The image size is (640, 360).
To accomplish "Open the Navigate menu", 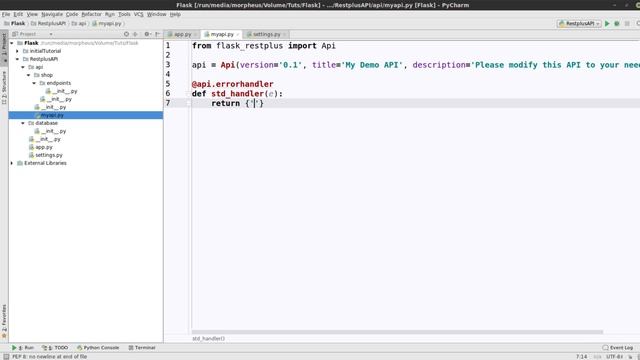I will 52,14.
